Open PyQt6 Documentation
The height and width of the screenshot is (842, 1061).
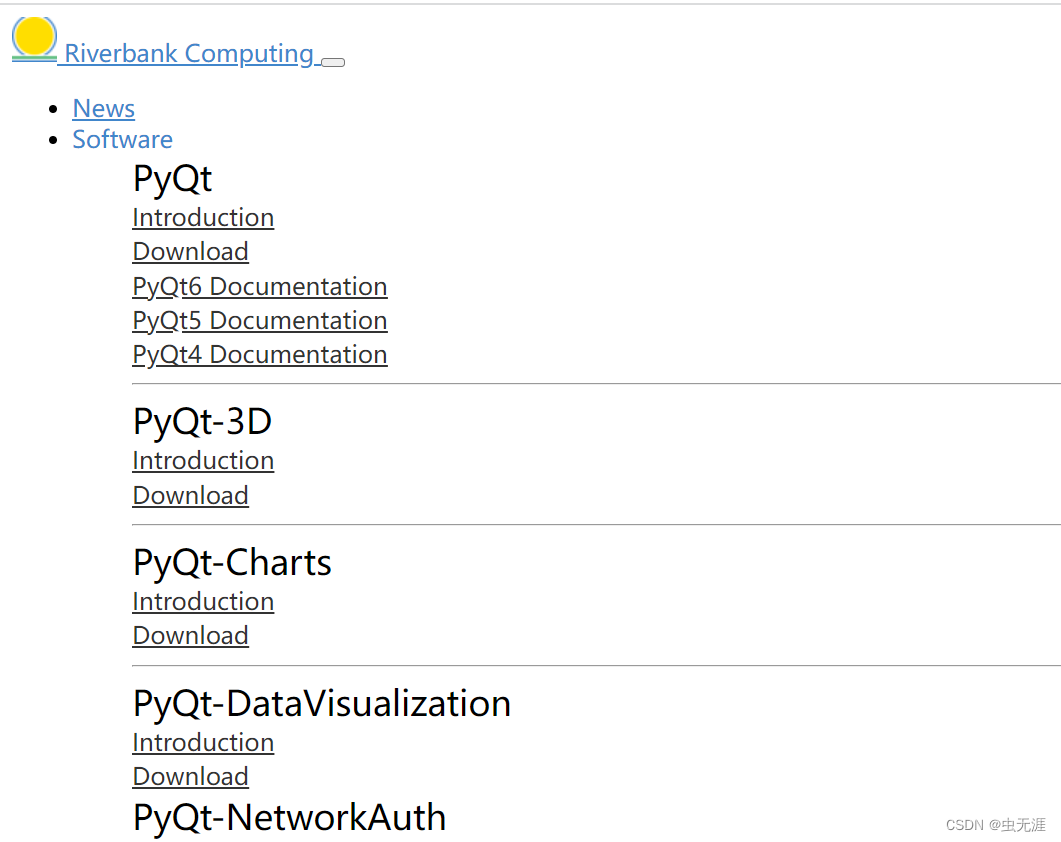click(259, 286)
